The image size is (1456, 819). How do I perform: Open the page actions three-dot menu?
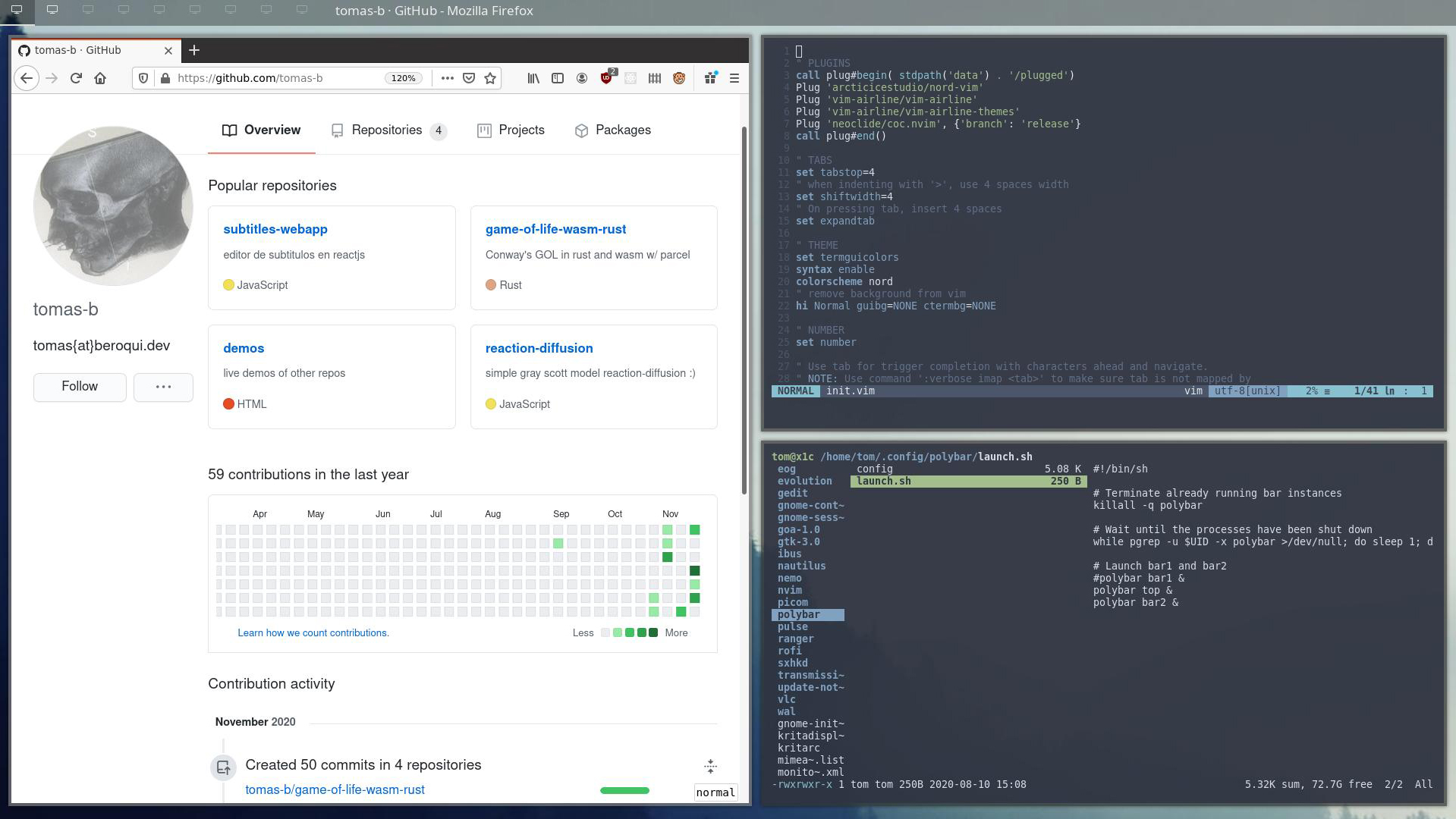448,78
